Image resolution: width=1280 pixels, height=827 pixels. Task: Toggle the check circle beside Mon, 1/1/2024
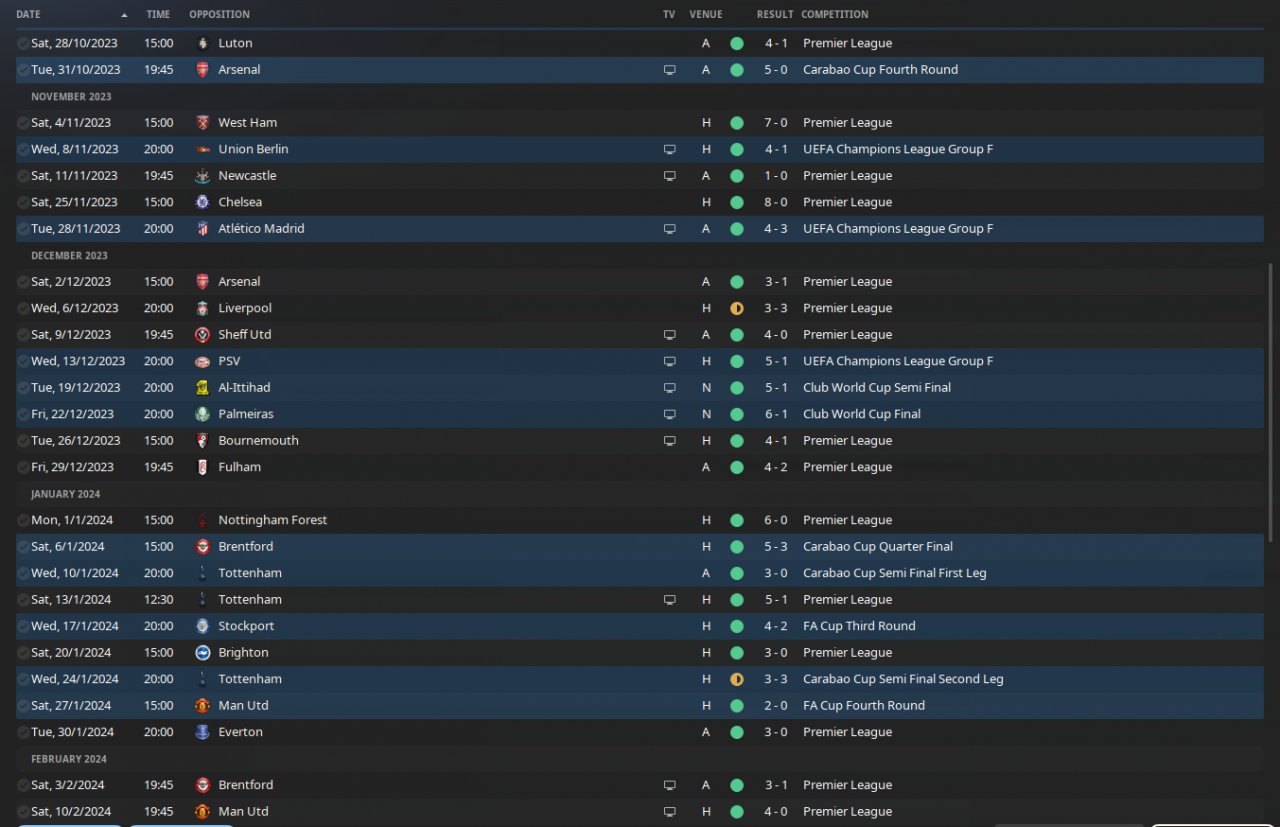(23, 520)
